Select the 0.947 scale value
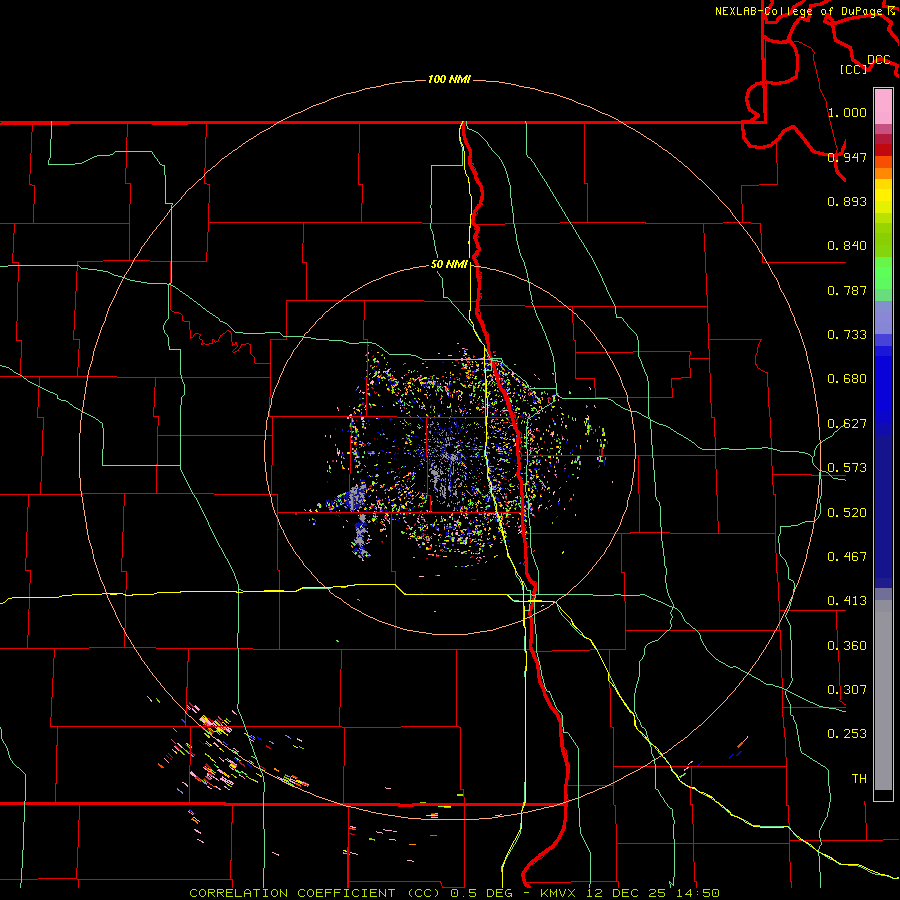 pyautogui.click(x=847, y=157)
